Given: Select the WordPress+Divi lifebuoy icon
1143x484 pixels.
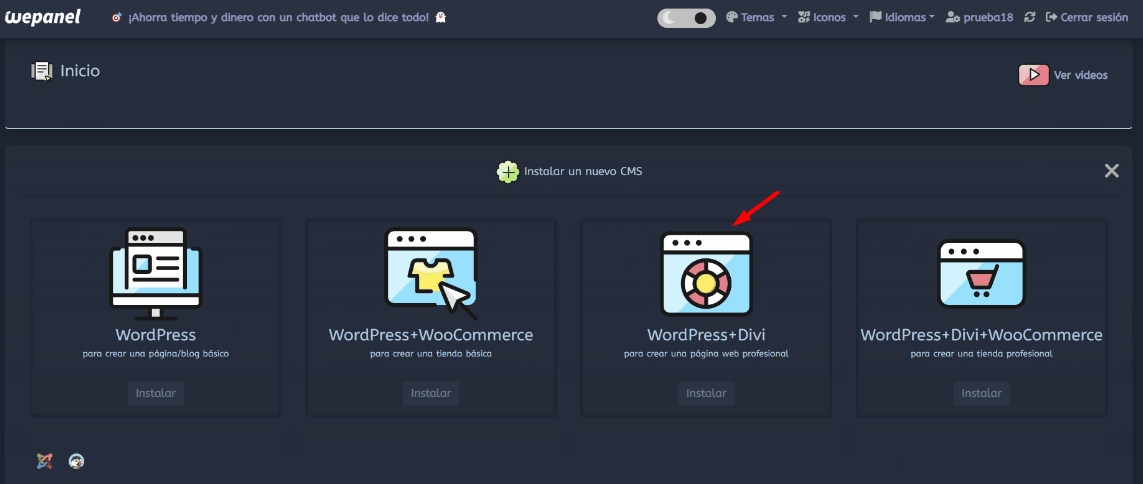Looking at the screenshot, I should (x=706, y=273).
